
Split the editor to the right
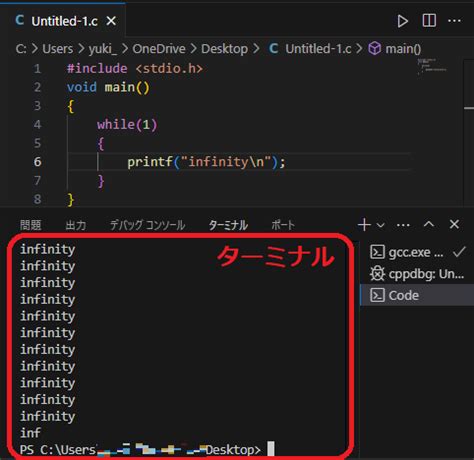[x=429, y=21]
